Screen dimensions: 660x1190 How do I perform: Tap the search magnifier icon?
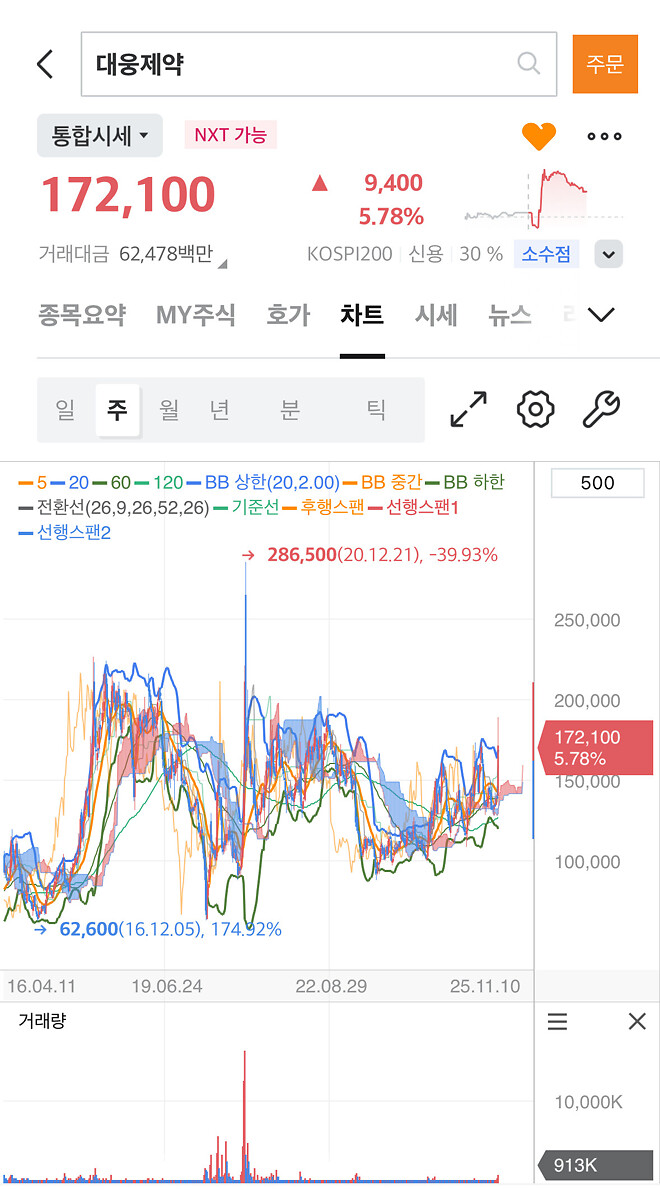pos(528,63)
